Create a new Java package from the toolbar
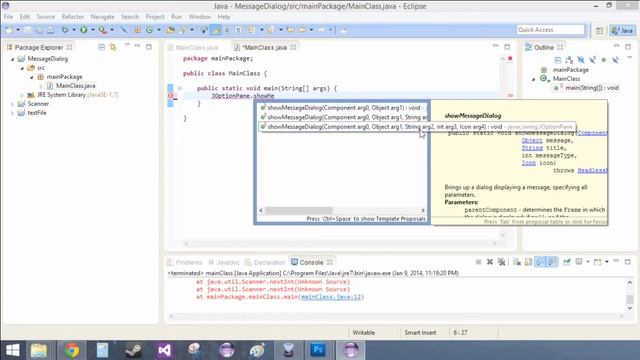The width and height of the screenshot is (640, 360). tap(138, 30)
